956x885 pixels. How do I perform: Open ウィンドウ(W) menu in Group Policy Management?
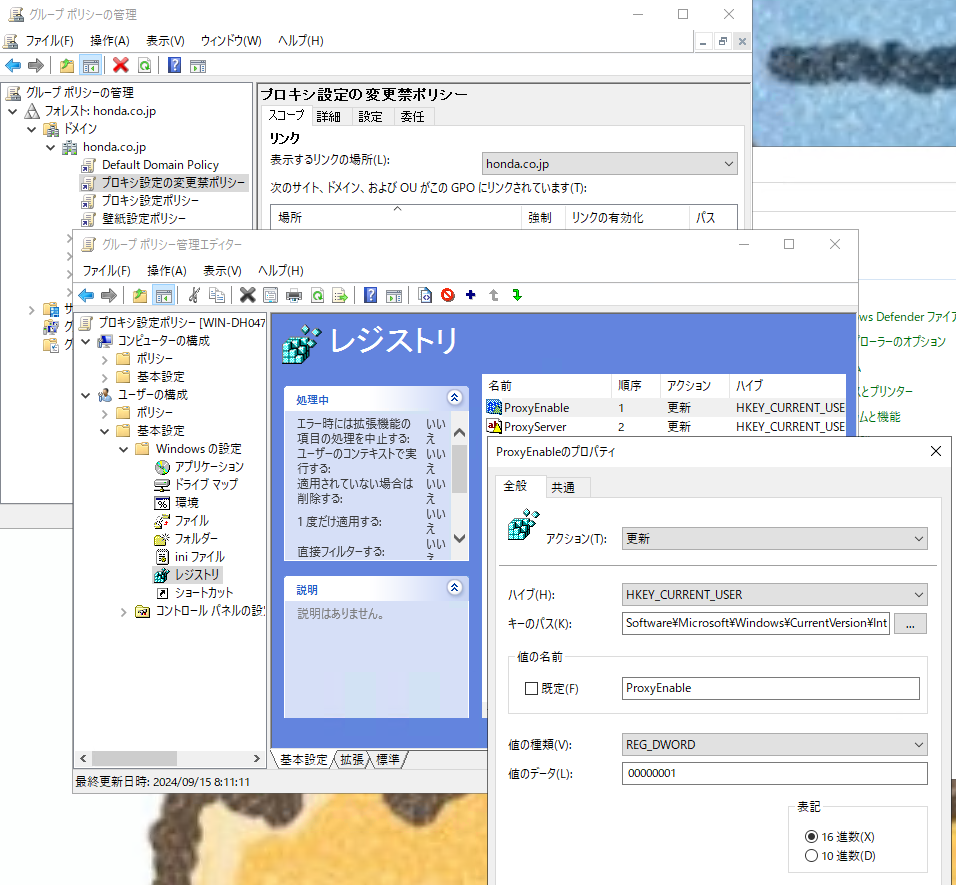231,41
